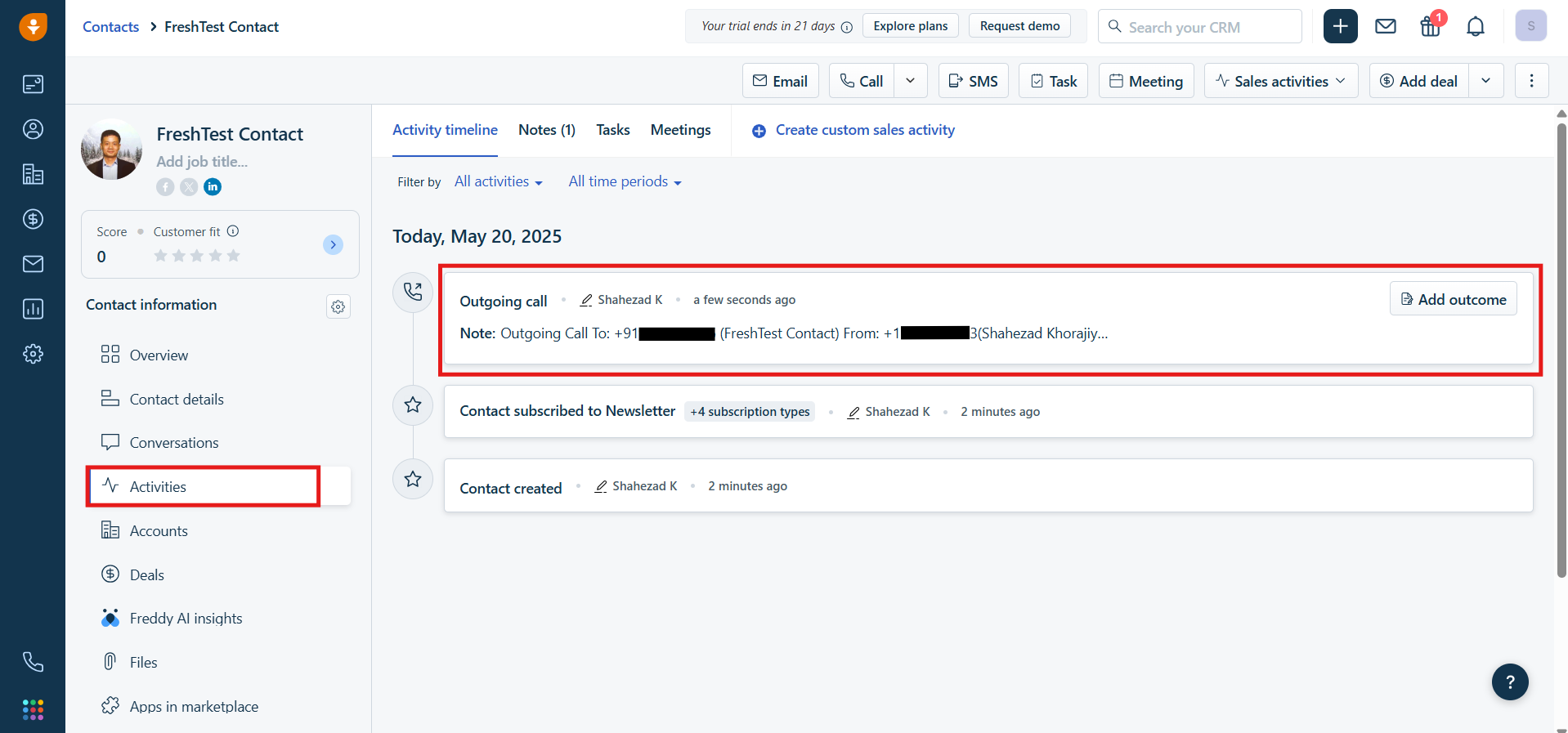
Task: Click trial info icon
Action: coord(847,27)
